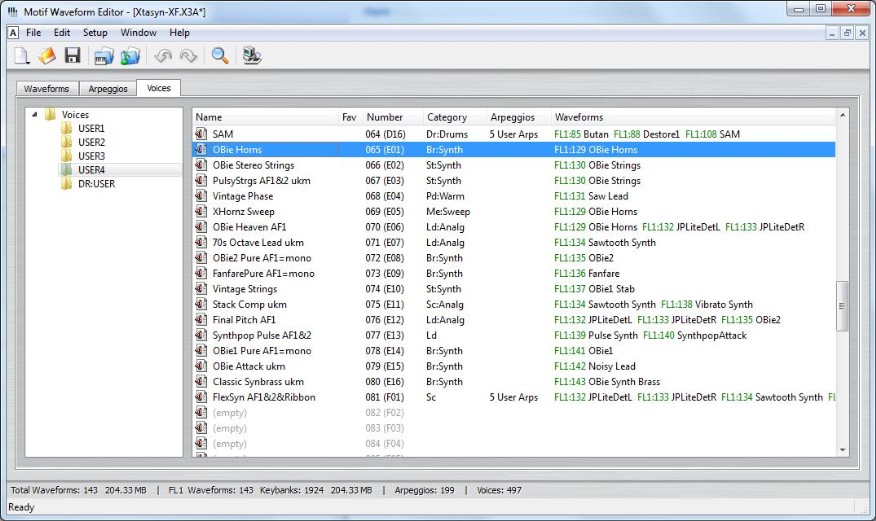Click the 5 User Arps cell for SAM
Viewport: 876px width, 521px height.
click(x=513, y=134)
